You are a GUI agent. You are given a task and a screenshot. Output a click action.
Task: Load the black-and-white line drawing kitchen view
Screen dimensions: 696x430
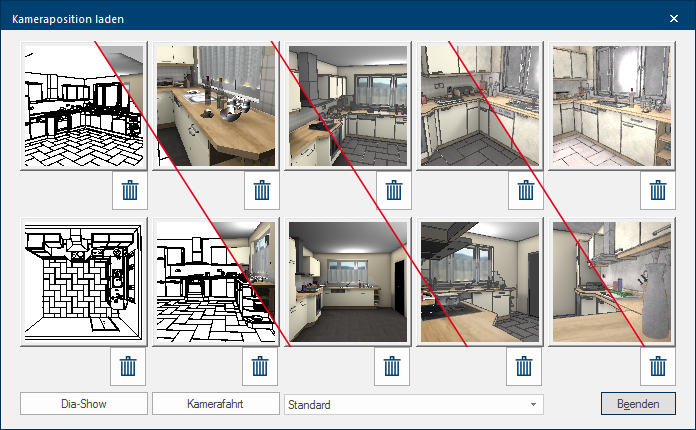coord(83,107)
